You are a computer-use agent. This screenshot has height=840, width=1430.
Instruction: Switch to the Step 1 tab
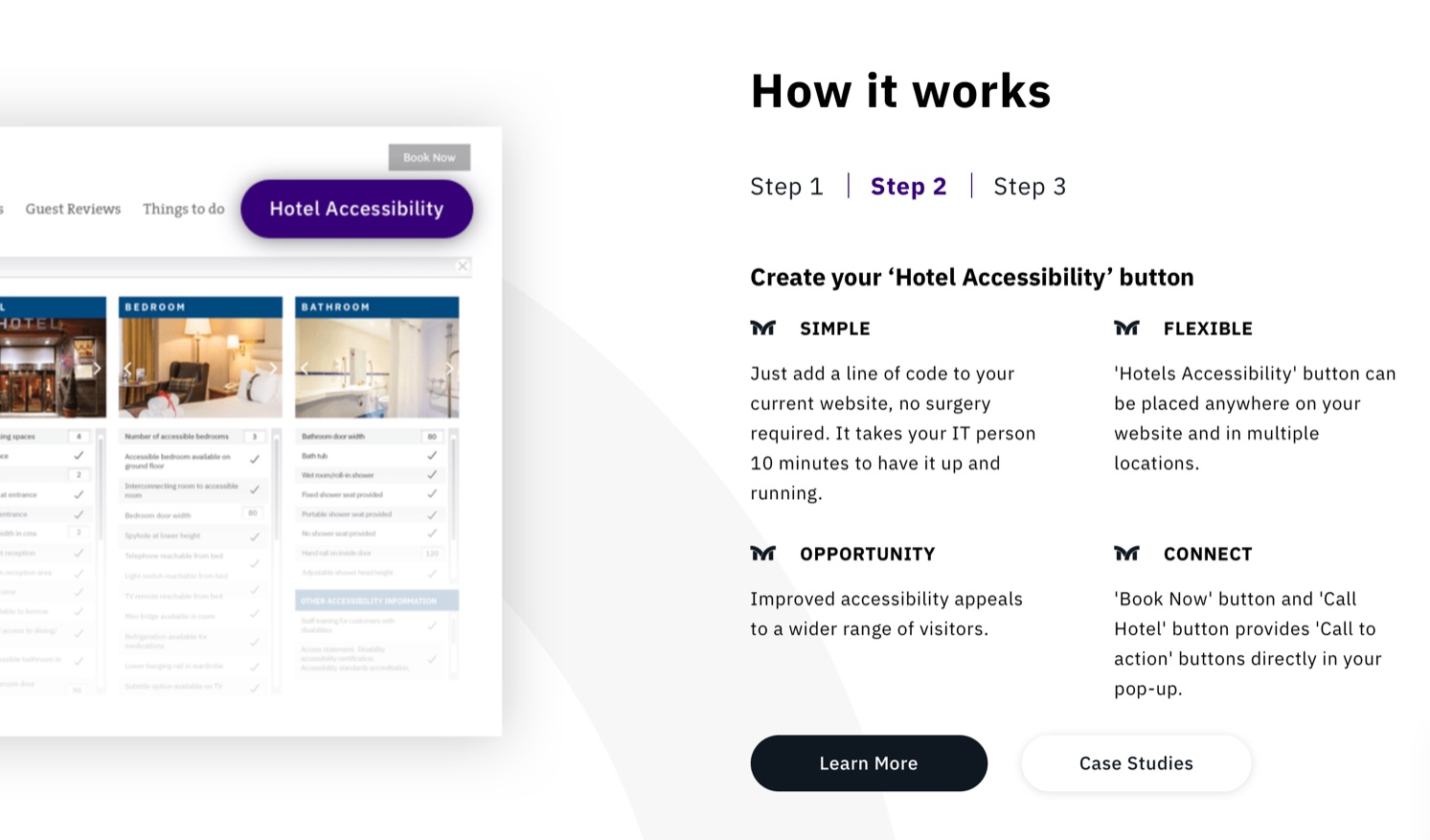(x=786, y=187)
